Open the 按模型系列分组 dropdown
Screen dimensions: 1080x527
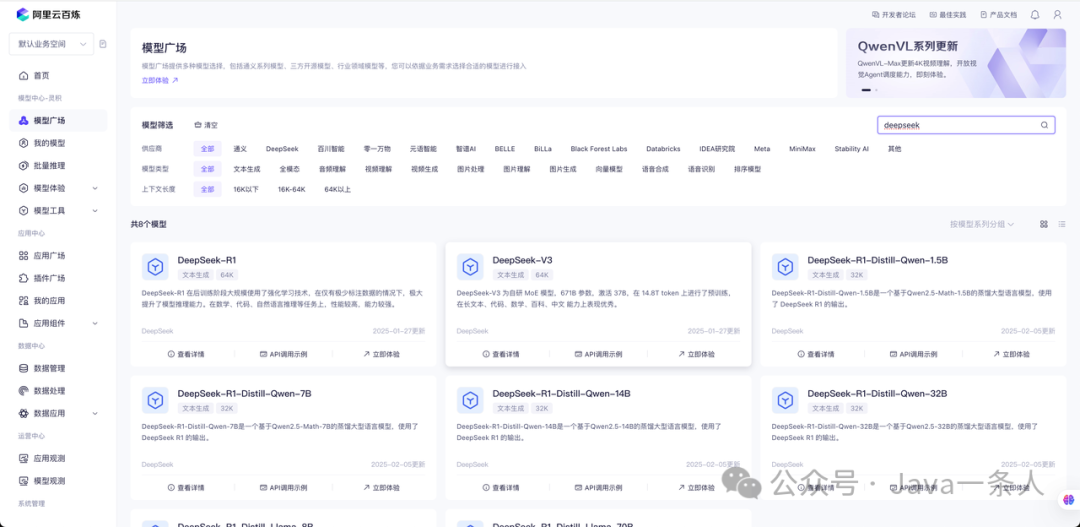(982, 225)
